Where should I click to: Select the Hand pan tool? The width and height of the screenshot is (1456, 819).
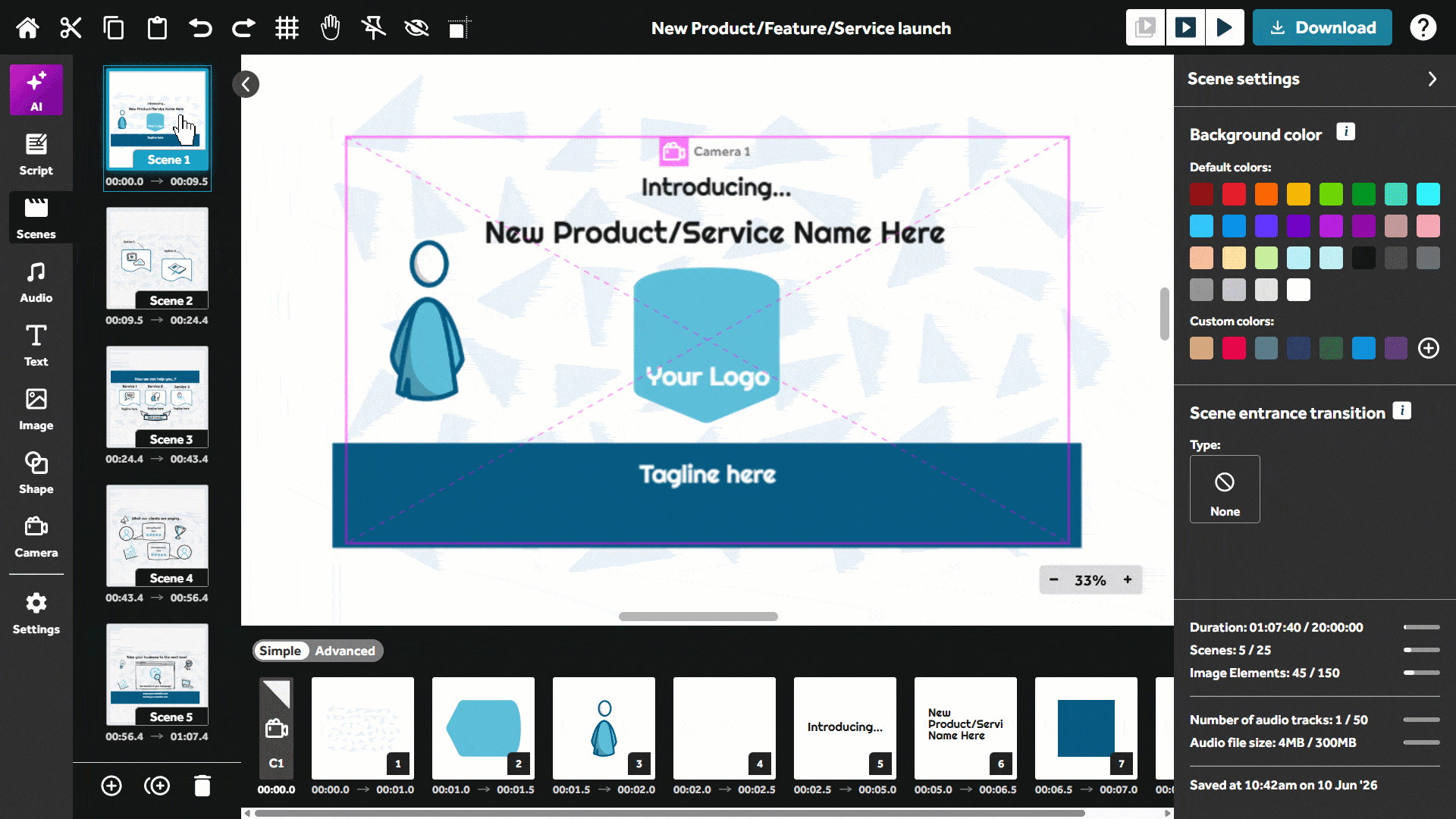(x=330, y=28)
